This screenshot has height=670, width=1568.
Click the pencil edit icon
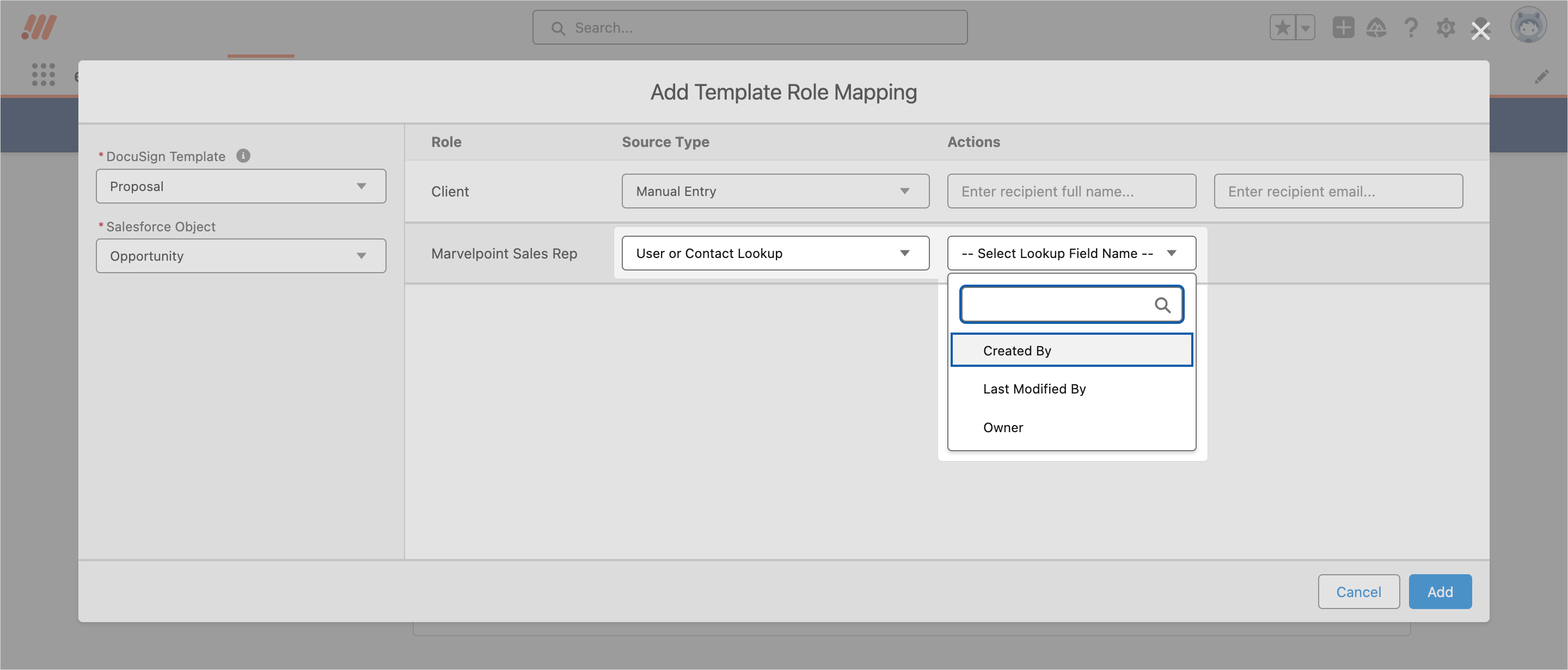1541,77
